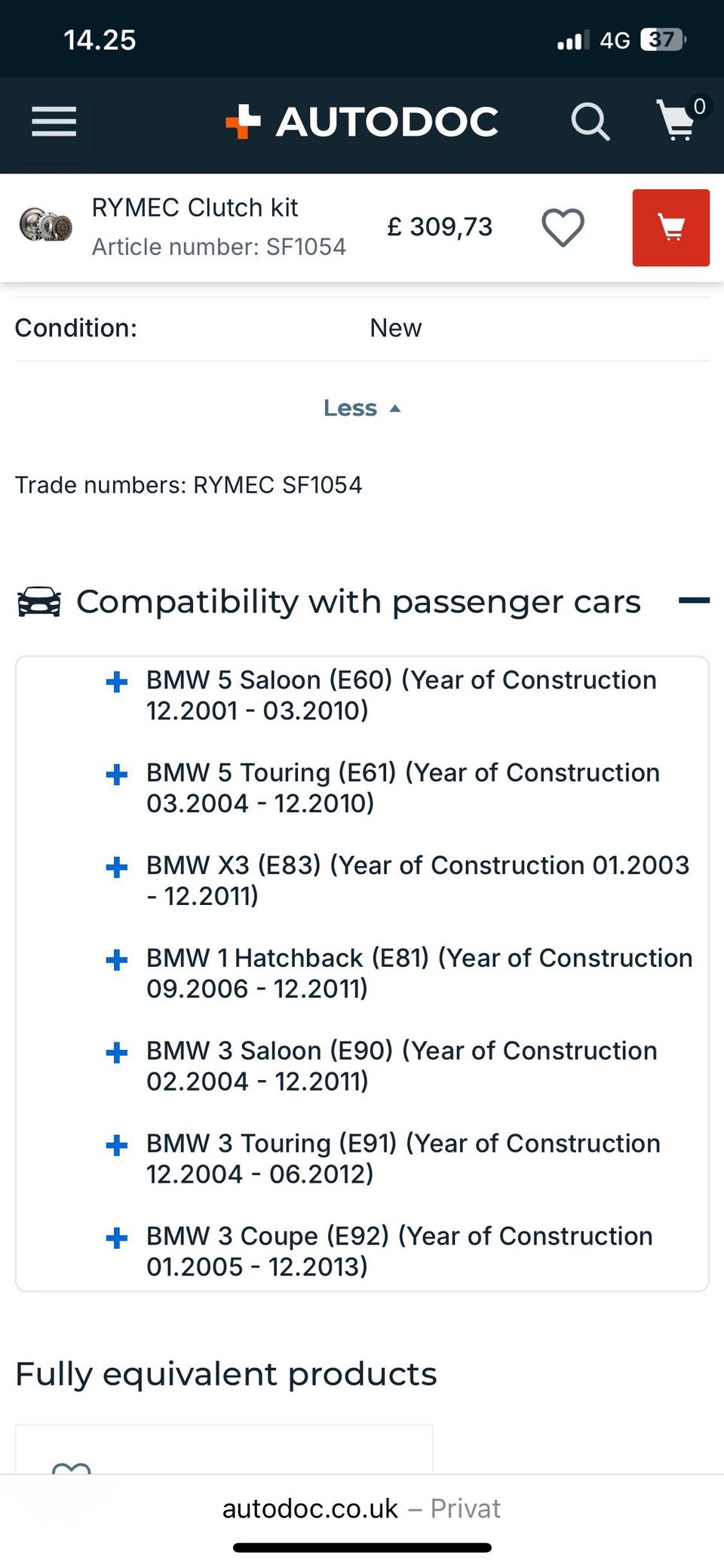Expand BMW 1 Hatchback (E81) plus icon
Screen dimensions: 724x1568
(117, 960)
